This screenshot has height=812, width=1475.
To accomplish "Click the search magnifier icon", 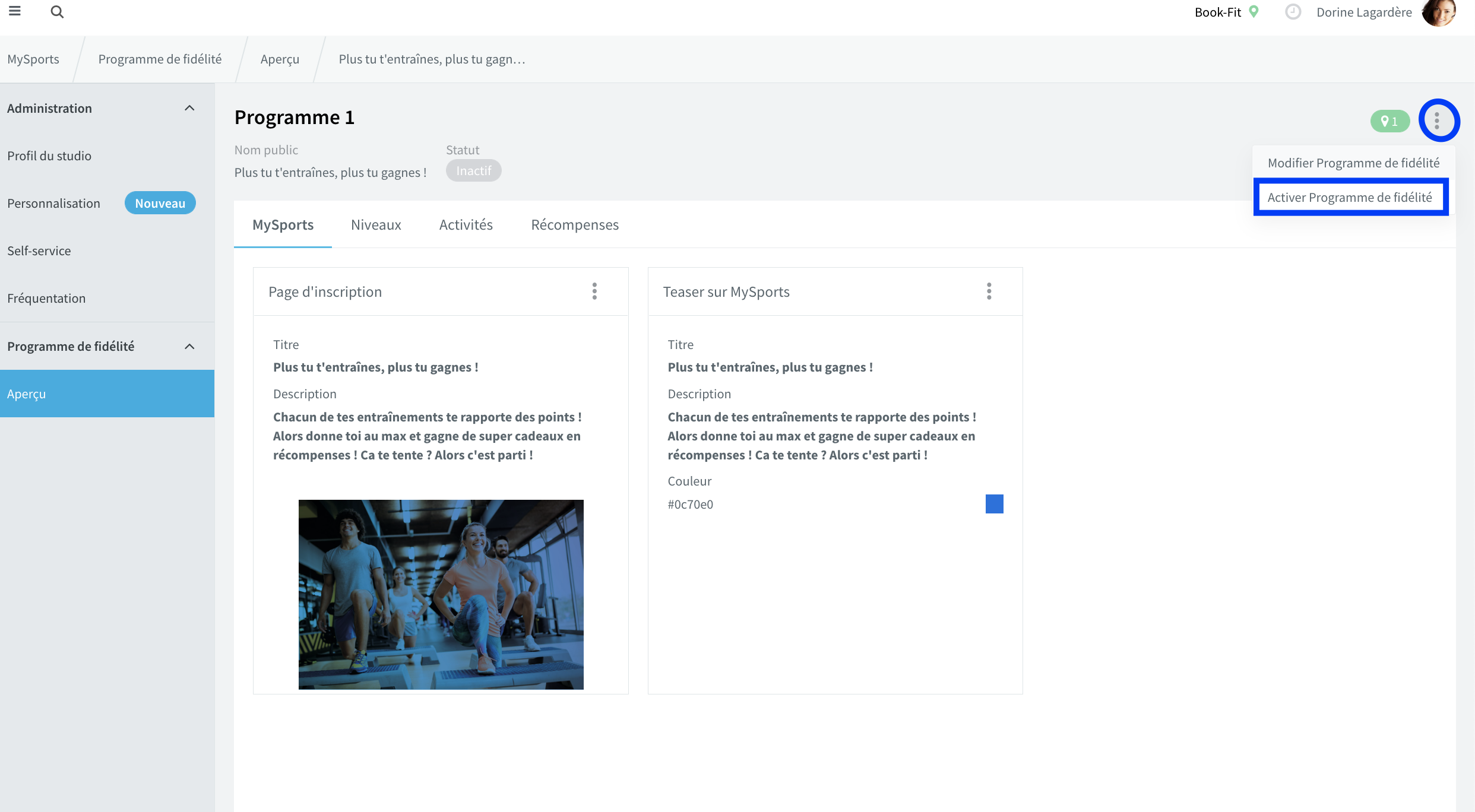I will tap(57, 11).
